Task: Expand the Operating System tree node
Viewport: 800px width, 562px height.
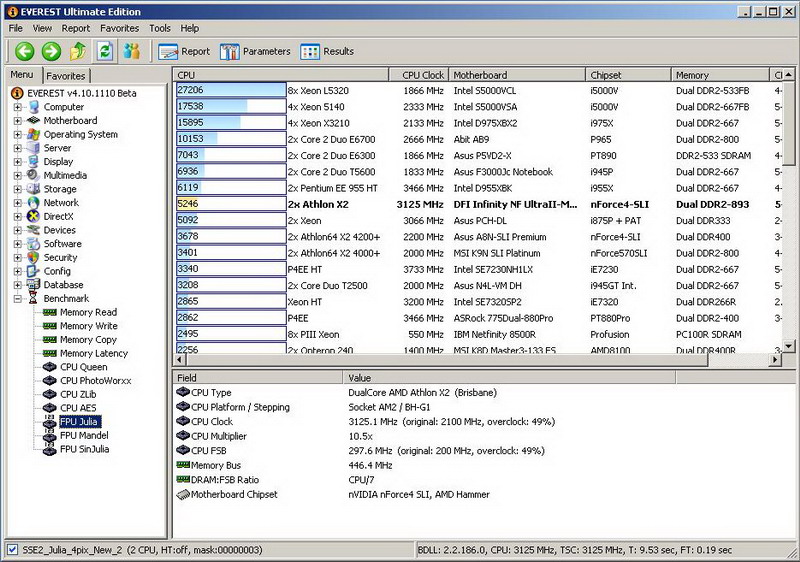Action: pyautogui.click(x=17, y=134)
